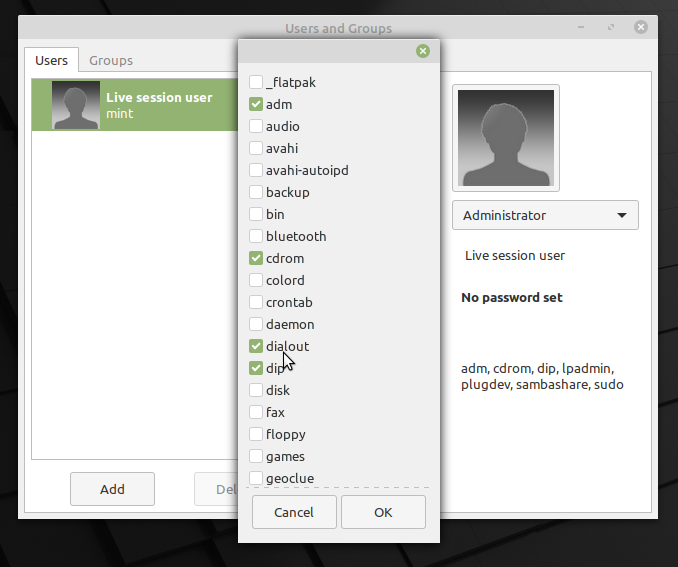Image resolution: width=678 pixels, height=567 pixels.
Task: Toggle the bluetooth group checkbox
Action: click(257, 236)
